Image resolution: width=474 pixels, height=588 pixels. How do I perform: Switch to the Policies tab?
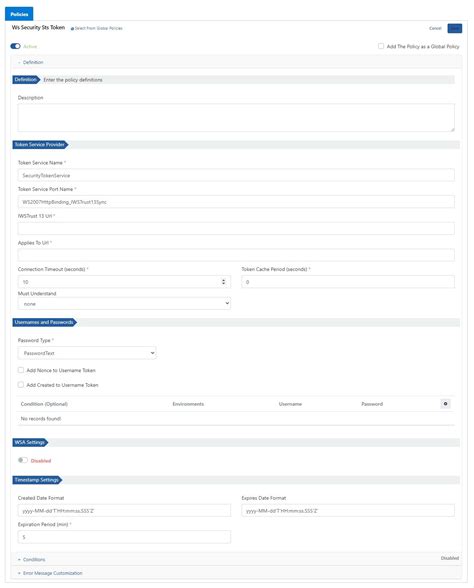pyautogui.click(x=19, y=14)
